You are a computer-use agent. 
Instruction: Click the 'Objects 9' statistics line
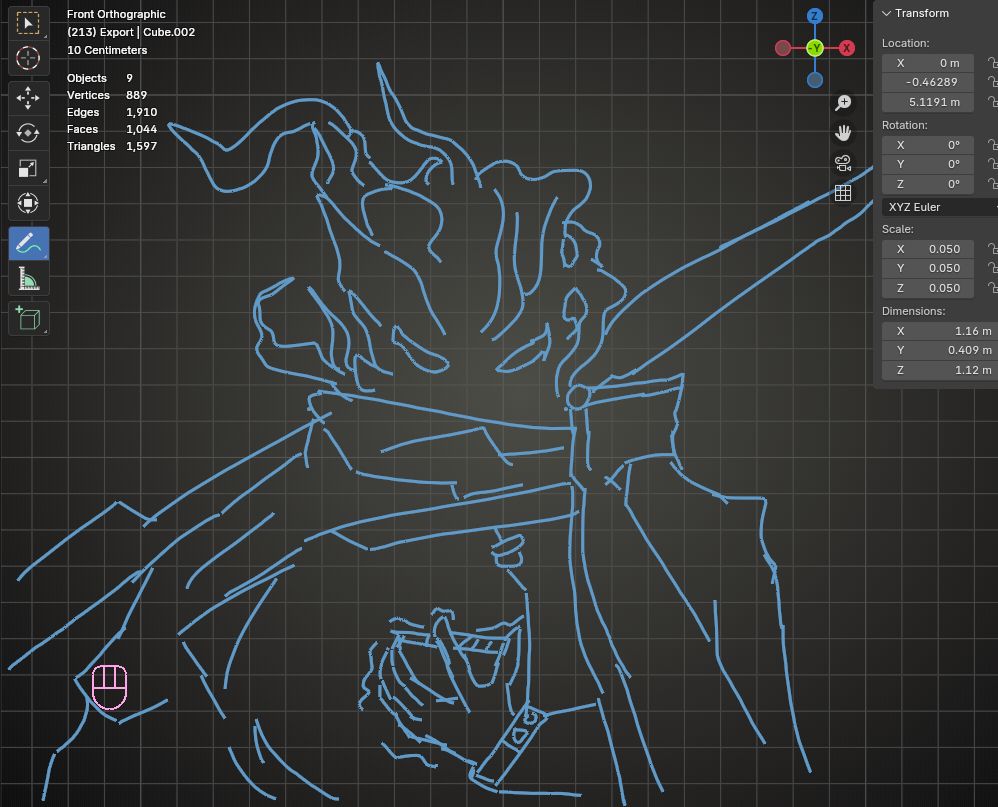click(100, 78)
